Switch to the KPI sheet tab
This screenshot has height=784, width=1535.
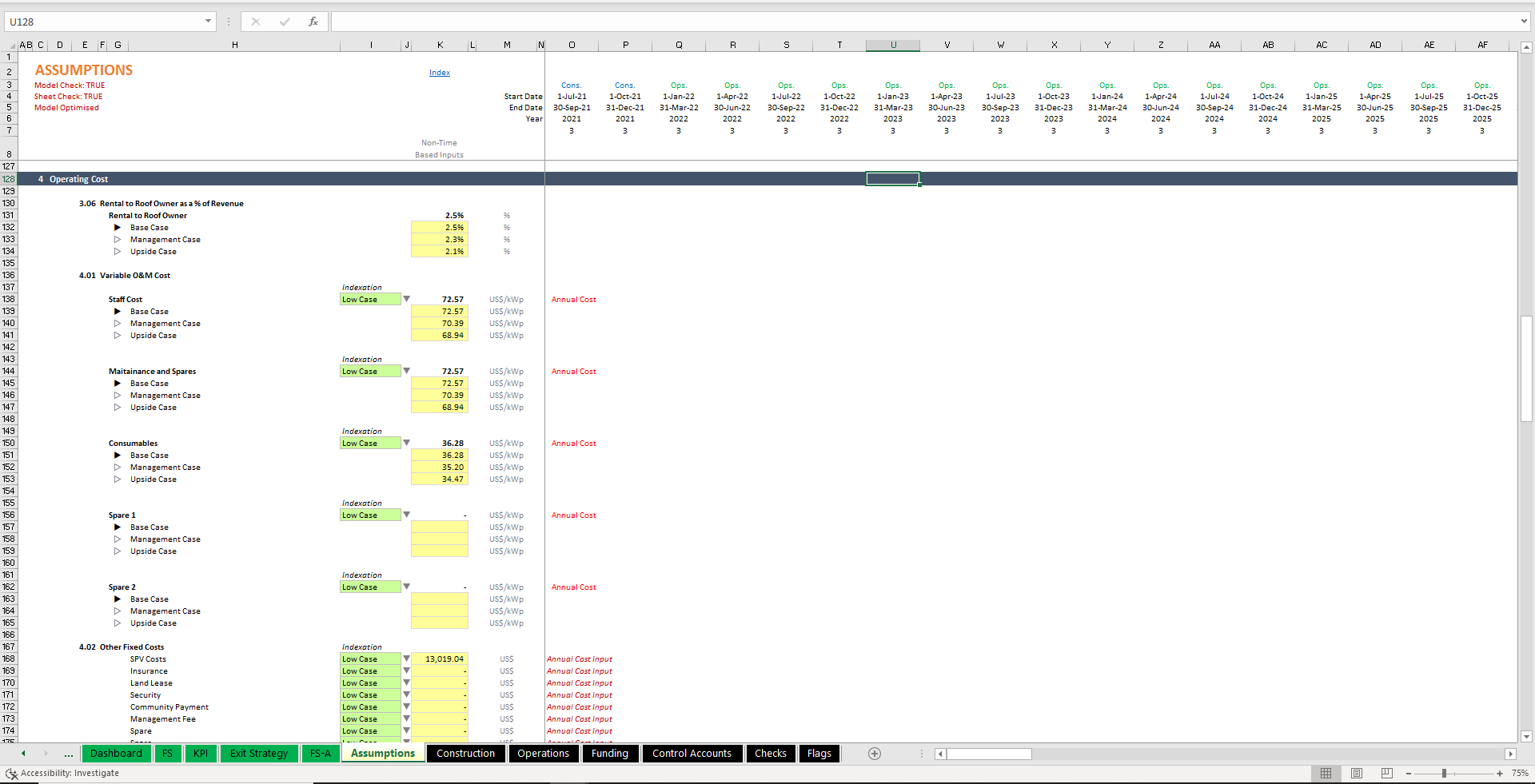tap(201, 754)
